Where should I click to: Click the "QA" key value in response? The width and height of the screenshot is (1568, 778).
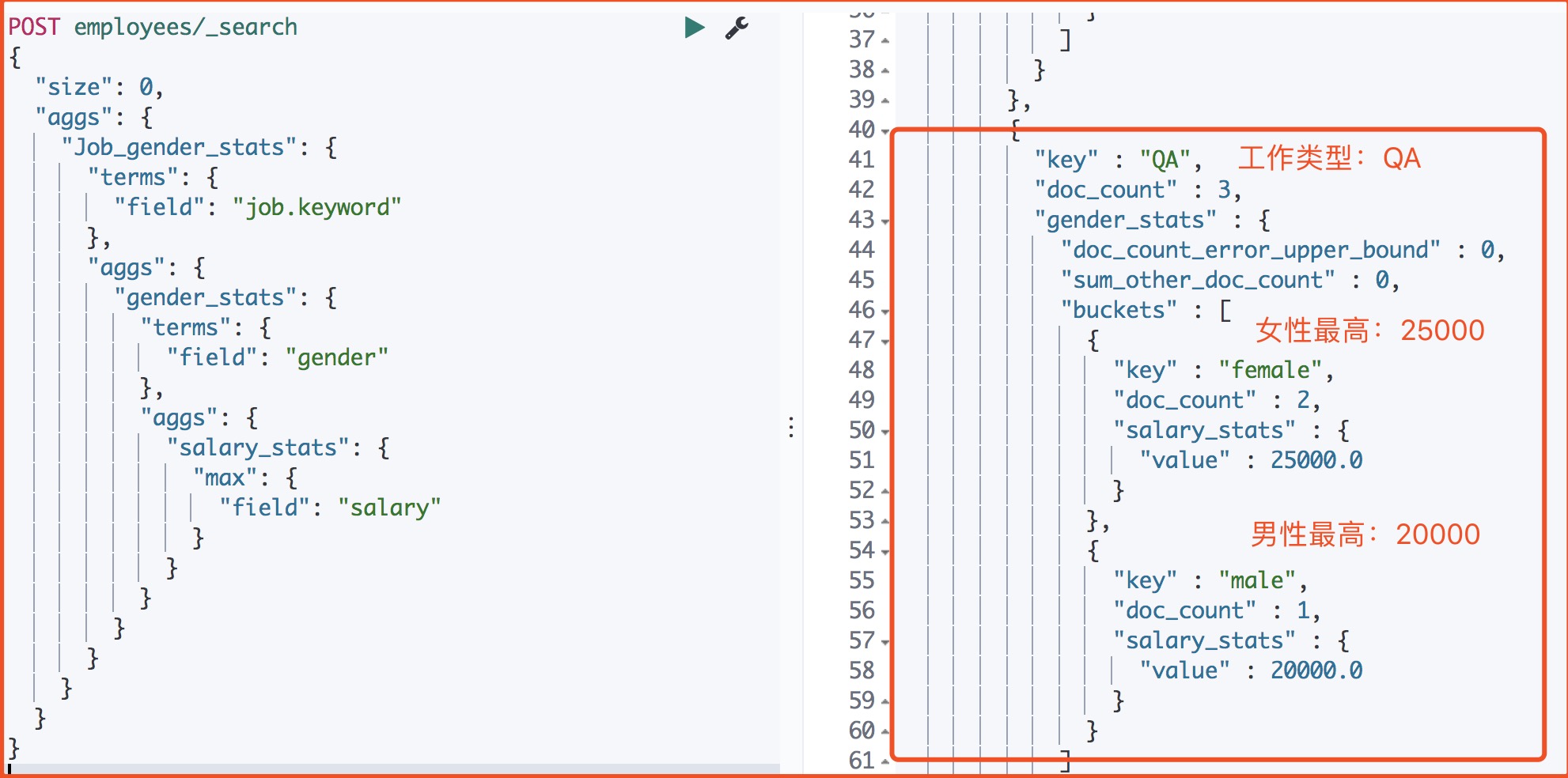[1165, 160]
